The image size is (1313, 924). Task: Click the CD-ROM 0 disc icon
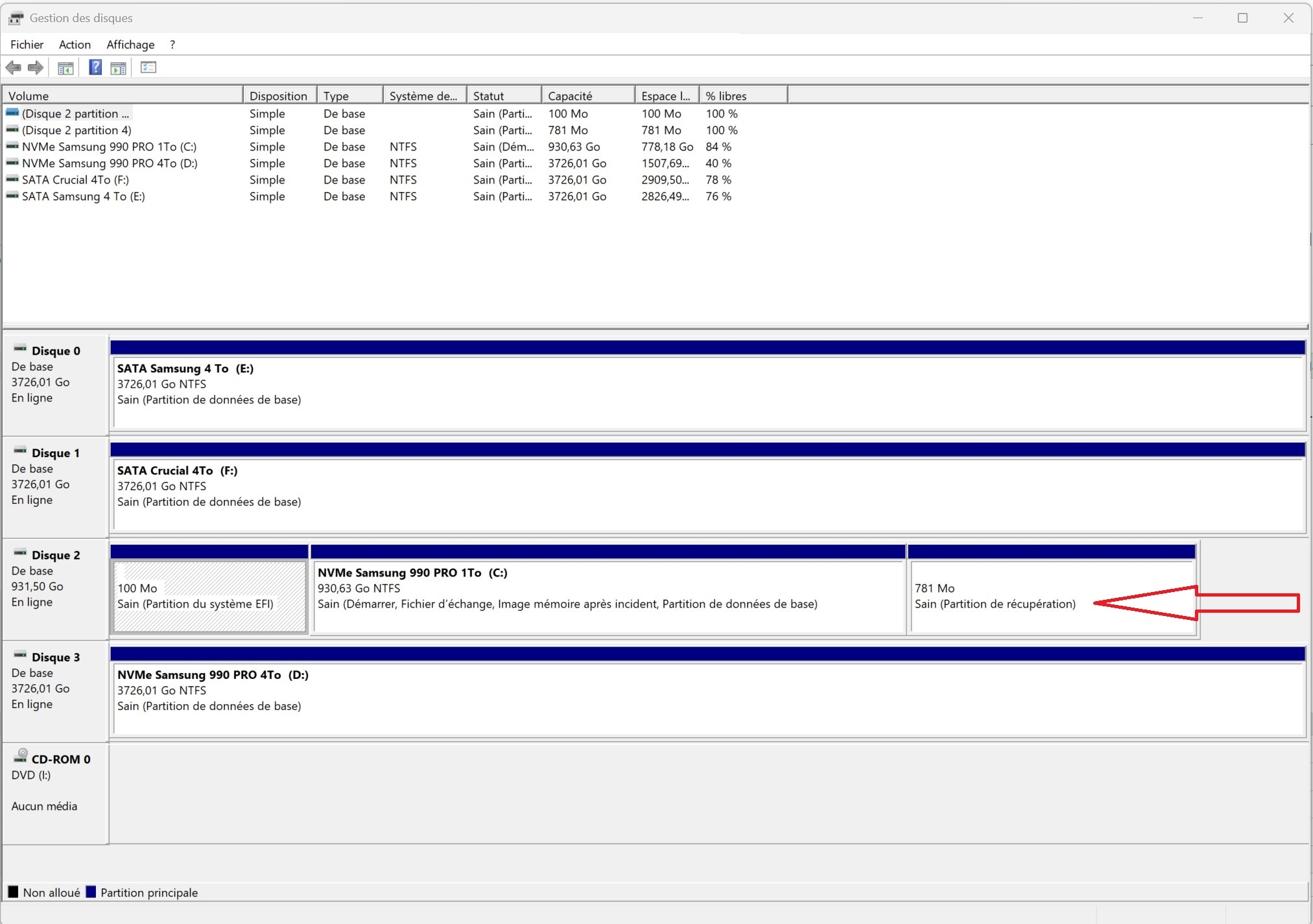tap(21, 755)
